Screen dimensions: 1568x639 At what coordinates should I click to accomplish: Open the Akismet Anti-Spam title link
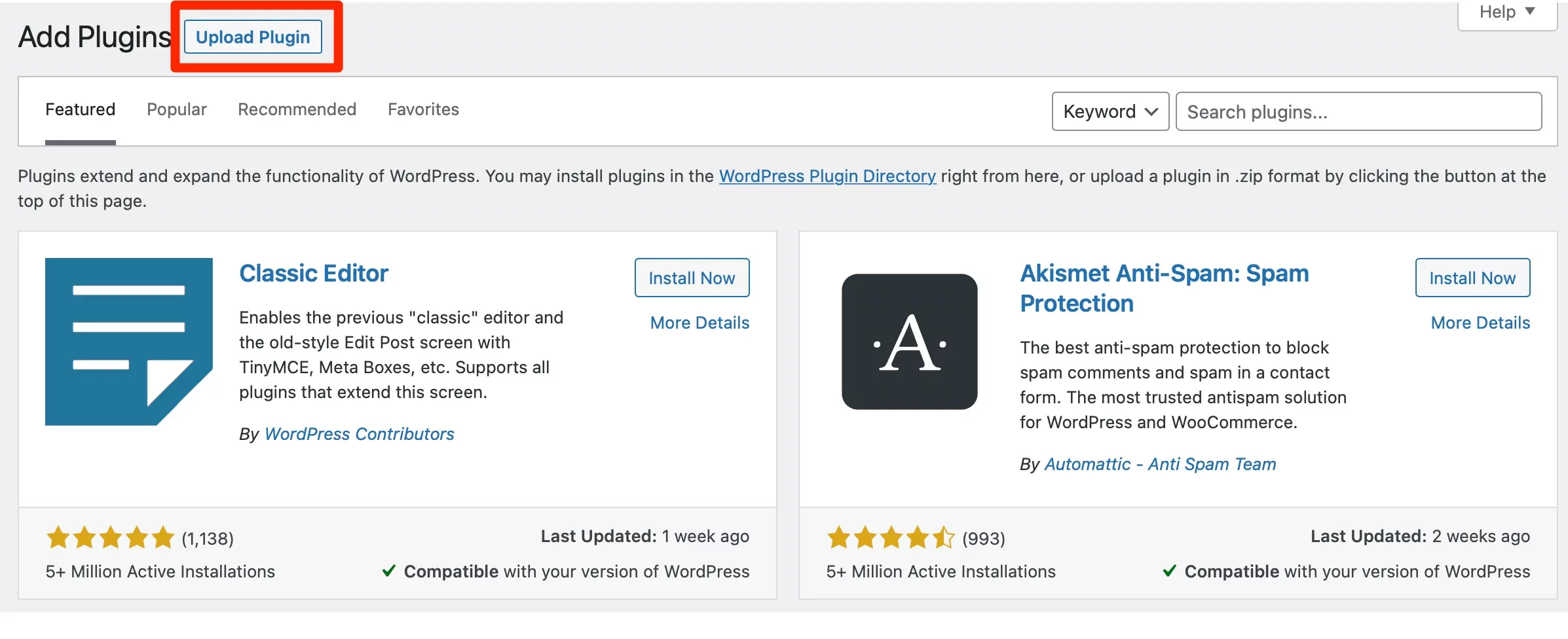(x=1164, y=288)
